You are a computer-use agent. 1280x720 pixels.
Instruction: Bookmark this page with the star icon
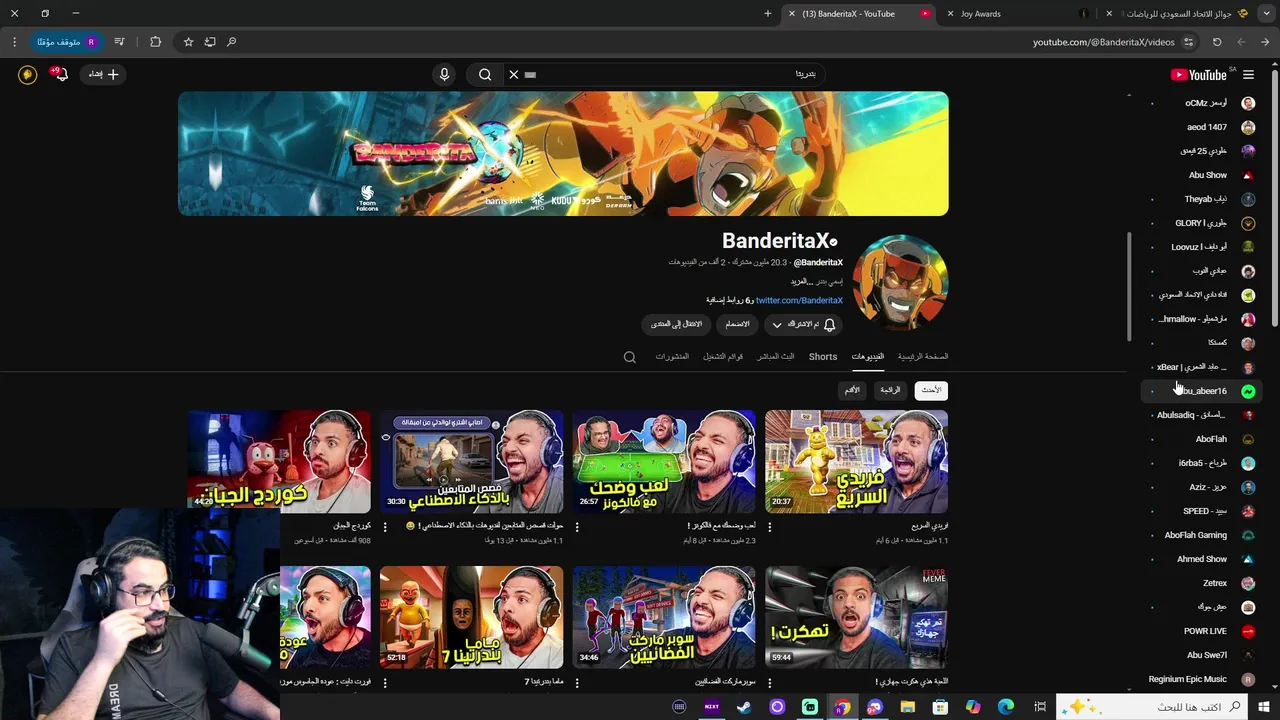tap(188, 42)
